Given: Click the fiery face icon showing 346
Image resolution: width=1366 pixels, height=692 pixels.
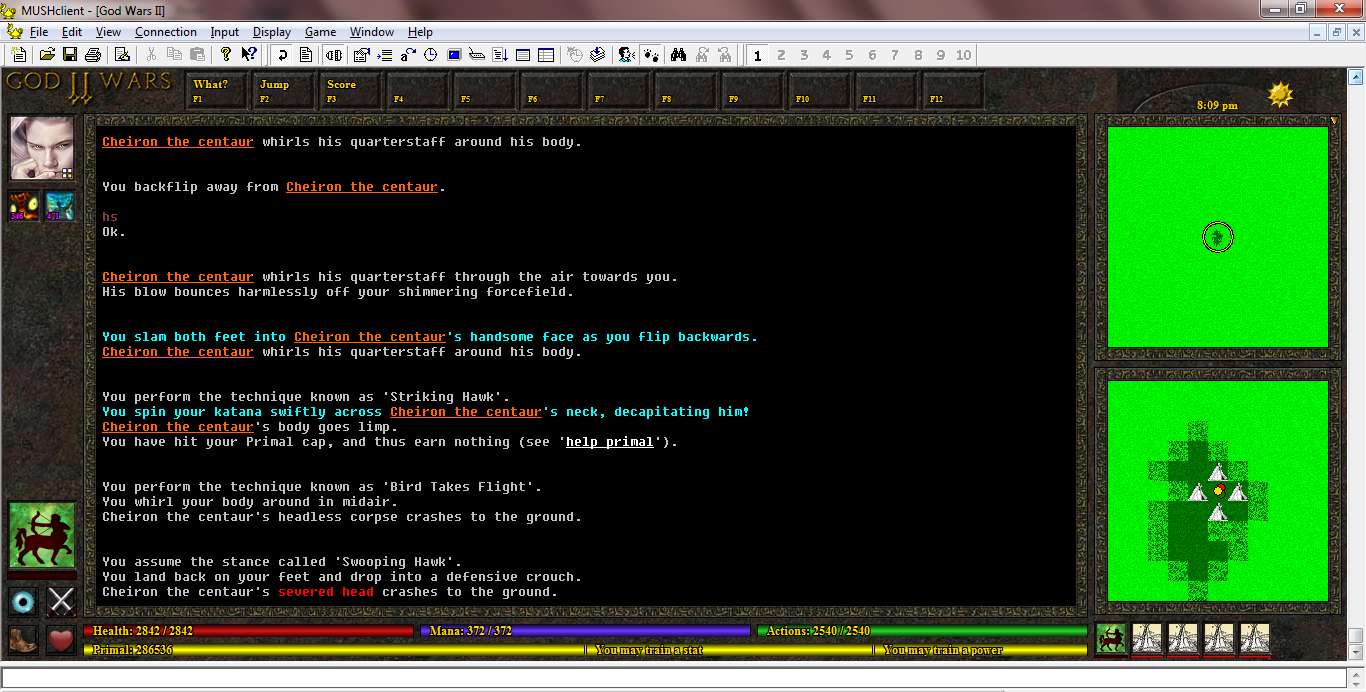Looking at the screenshot, I should pos(24,206).
